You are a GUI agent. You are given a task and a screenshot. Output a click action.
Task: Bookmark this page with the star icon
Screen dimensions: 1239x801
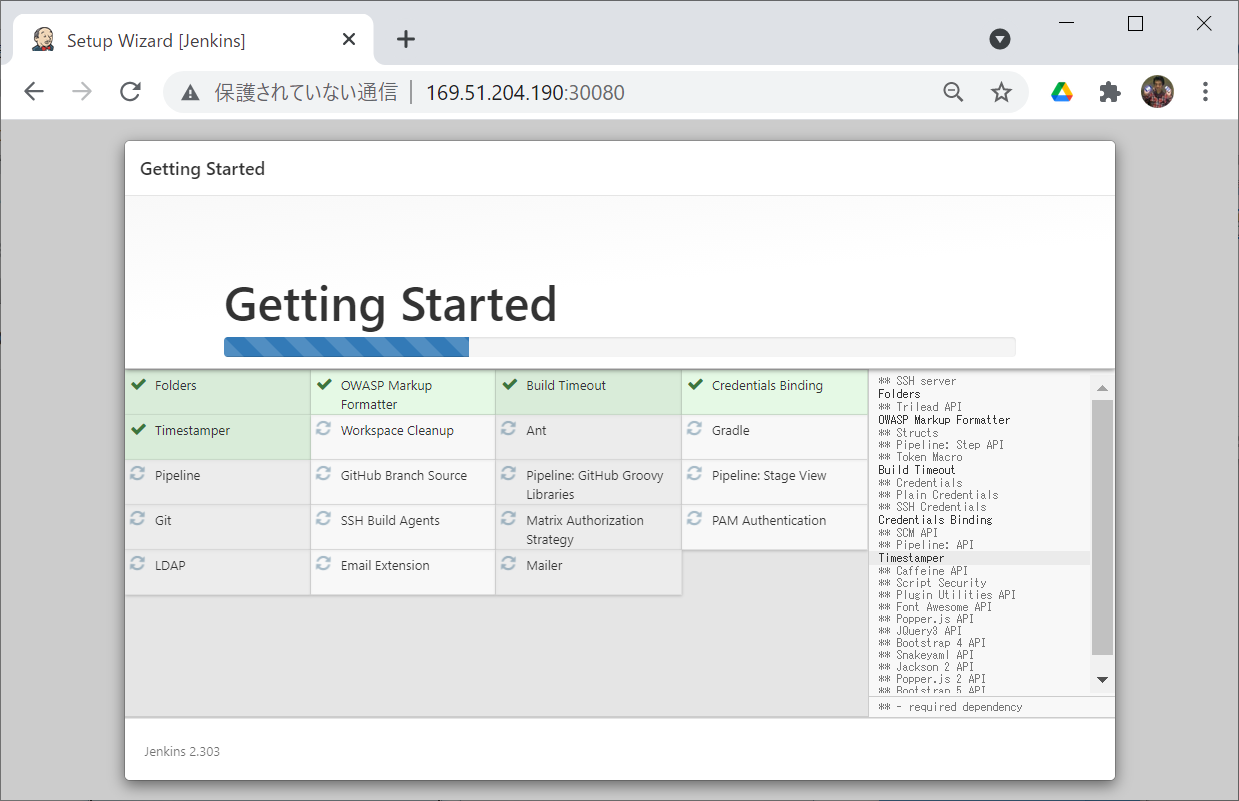pyautogui.click(x=1001, y=92)
